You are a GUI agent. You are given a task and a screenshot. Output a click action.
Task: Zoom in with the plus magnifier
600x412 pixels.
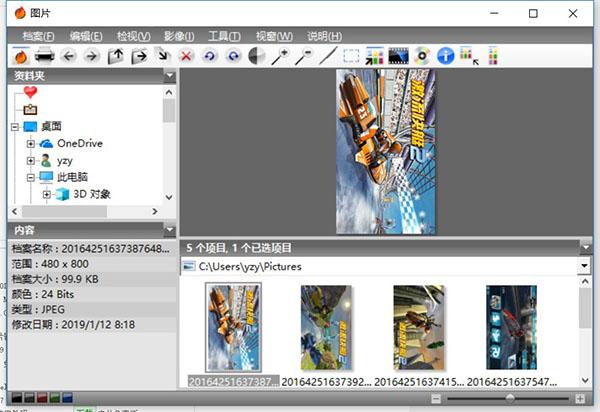pyautogui.click(x=280, y=56)
